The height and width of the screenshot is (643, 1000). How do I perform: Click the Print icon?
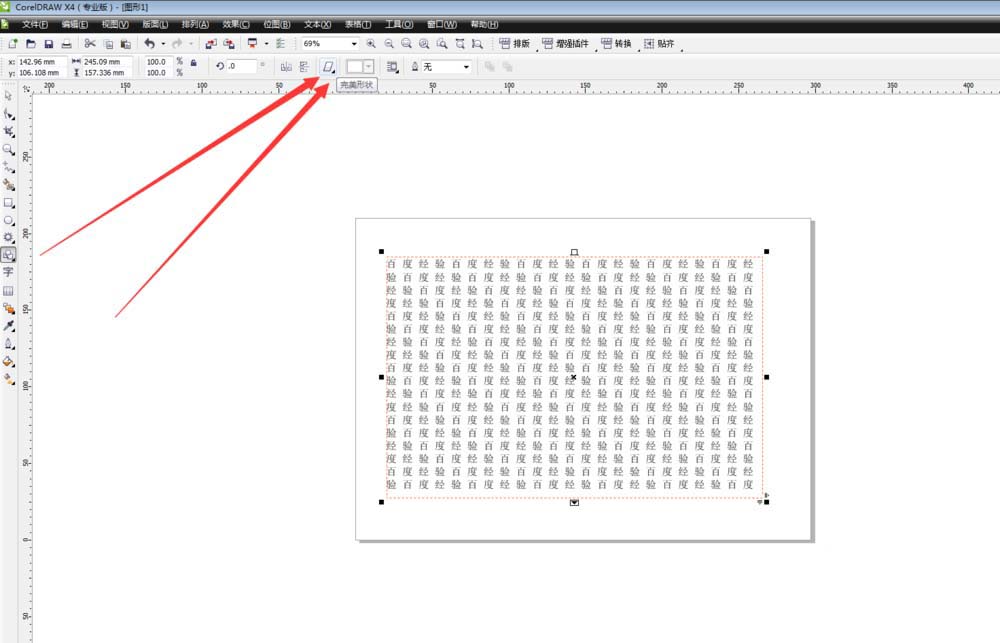click(x=66, y=43)
